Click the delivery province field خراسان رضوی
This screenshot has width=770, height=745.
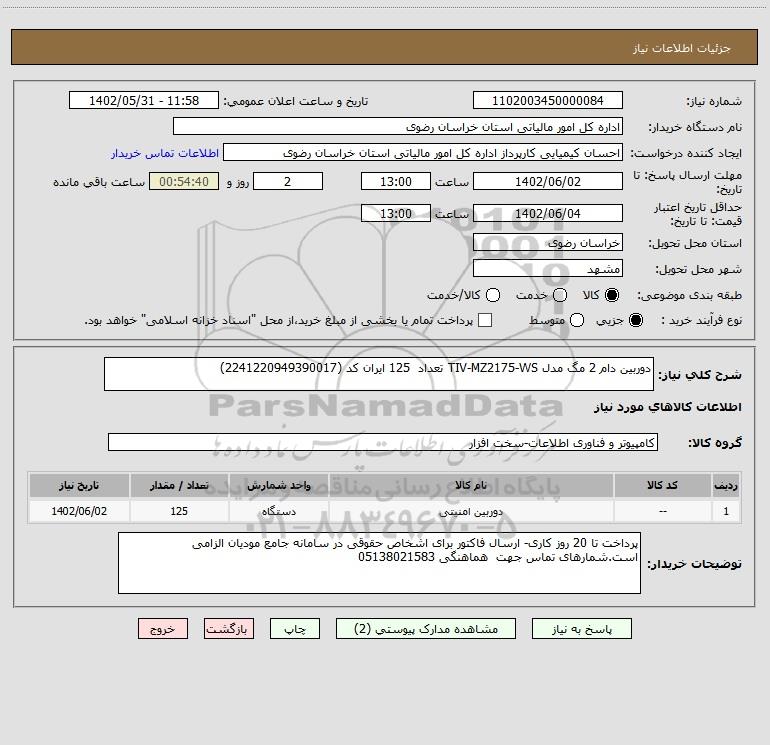coord(548,242)
